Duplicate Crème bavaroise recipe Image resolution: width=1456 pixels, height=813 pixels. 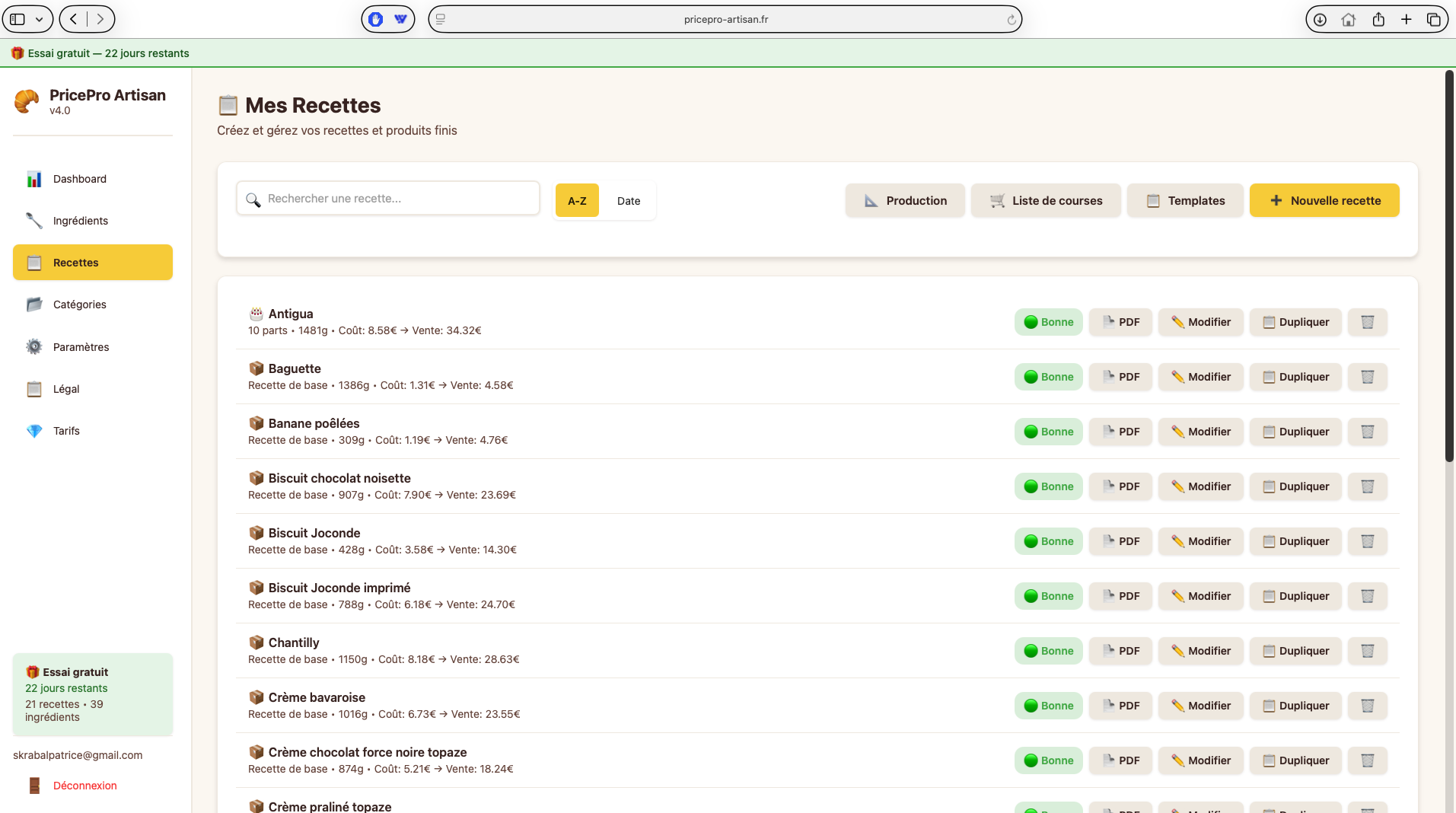click(x=1295, y=706)
